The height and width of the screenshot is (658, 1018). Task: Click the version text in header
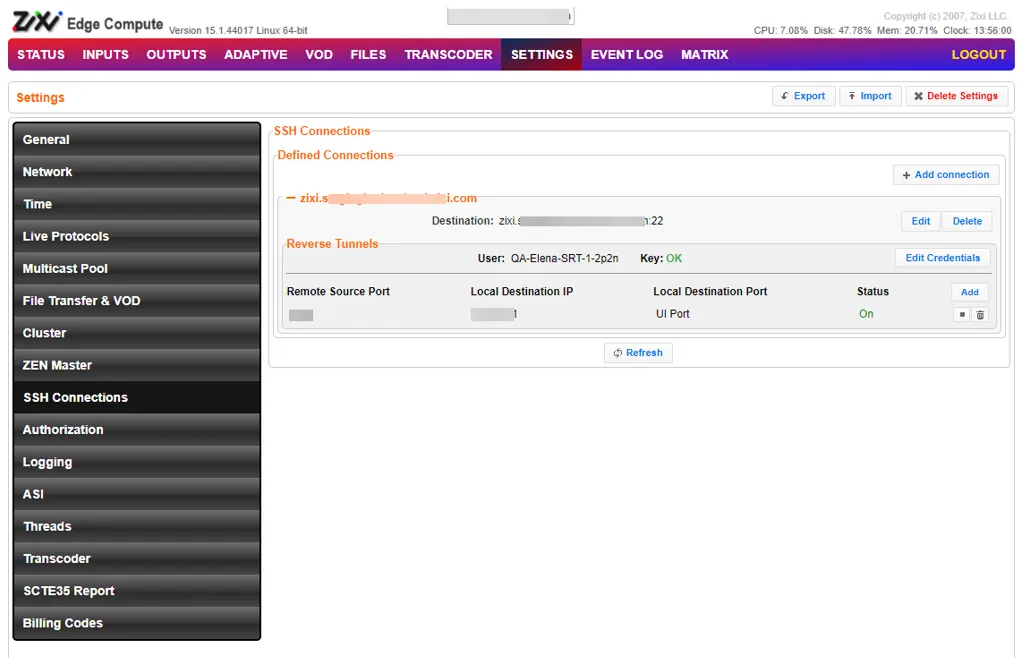[238, 30]
